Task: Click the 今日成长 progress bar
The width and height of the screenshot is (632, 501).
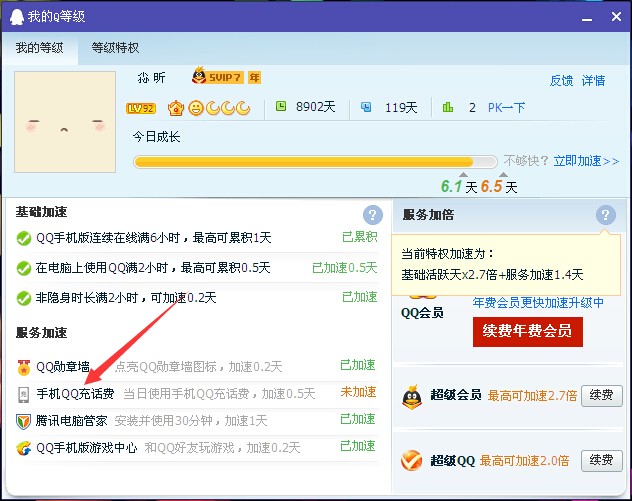Action: pos(314,161)
